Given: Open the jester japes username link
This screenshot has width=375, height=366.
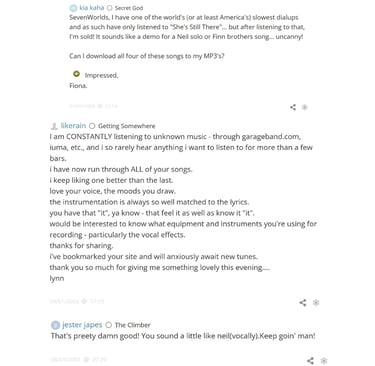Looking at the screenshot, I should pos(82,325).
